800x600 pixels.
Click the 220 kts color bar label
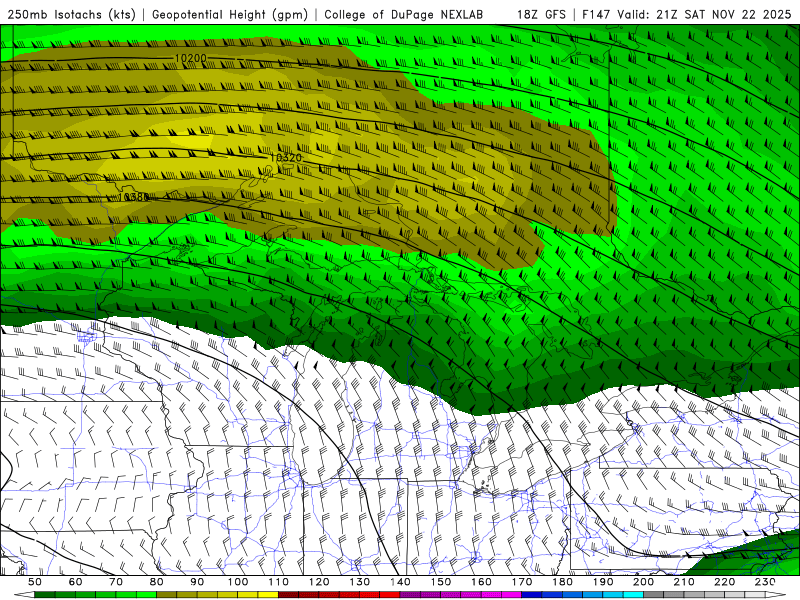pos(724,582)
